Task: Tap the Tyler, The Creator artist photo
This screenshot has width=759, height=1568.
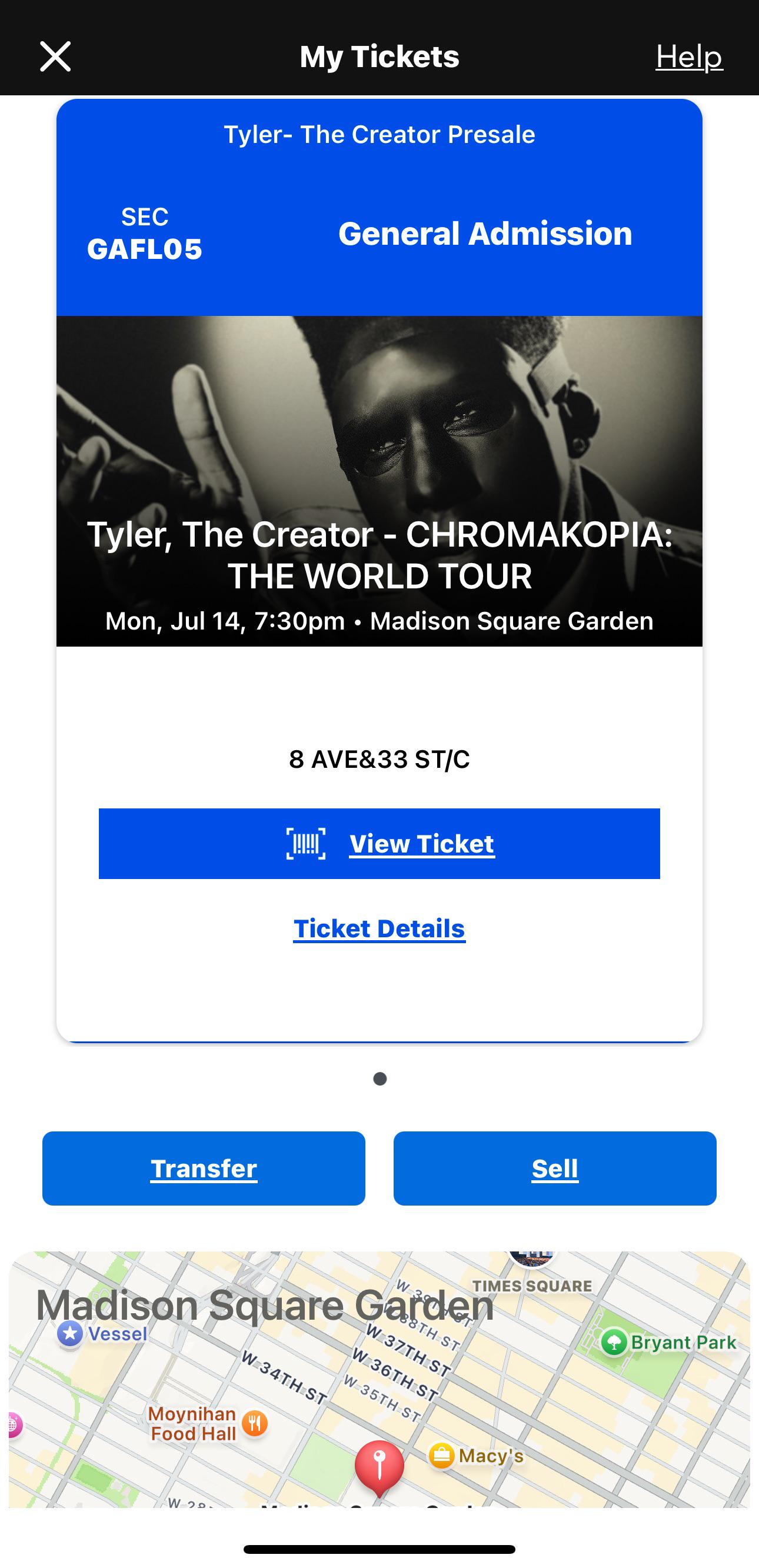Action: tap(379, 426)
